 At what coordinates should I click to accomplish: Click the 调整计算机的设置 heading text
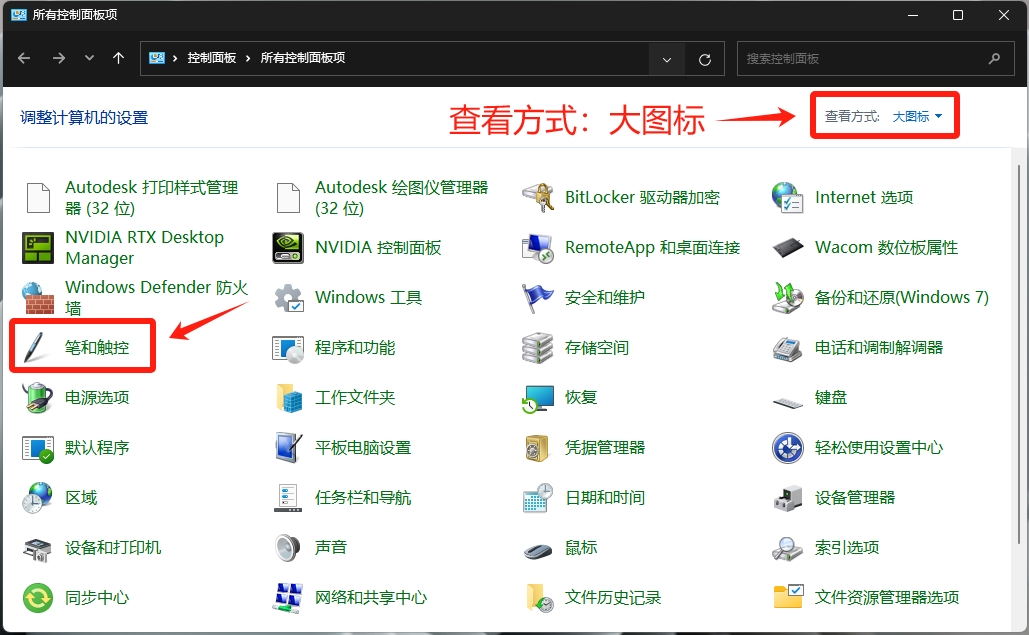(85, 118)
